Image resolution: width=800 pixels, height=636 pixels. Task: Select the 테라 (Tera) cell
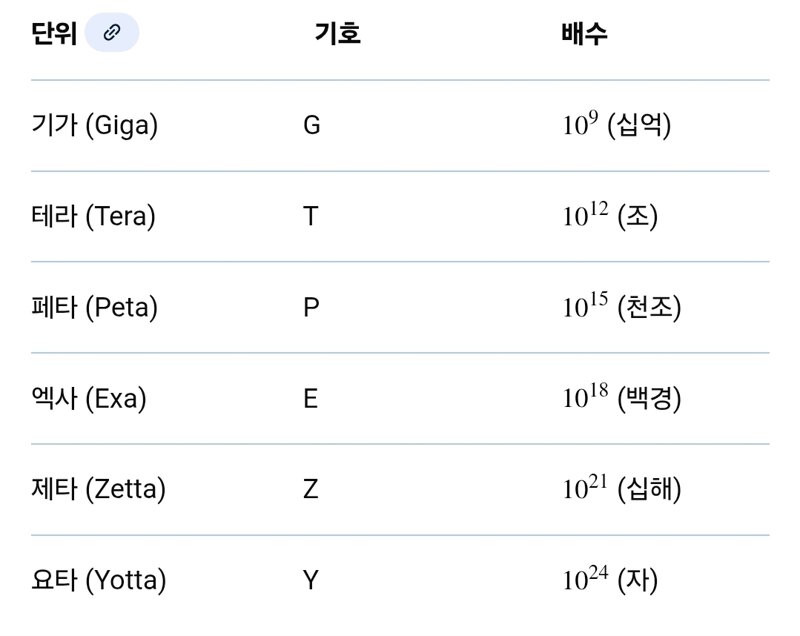[x=94, y=217]
